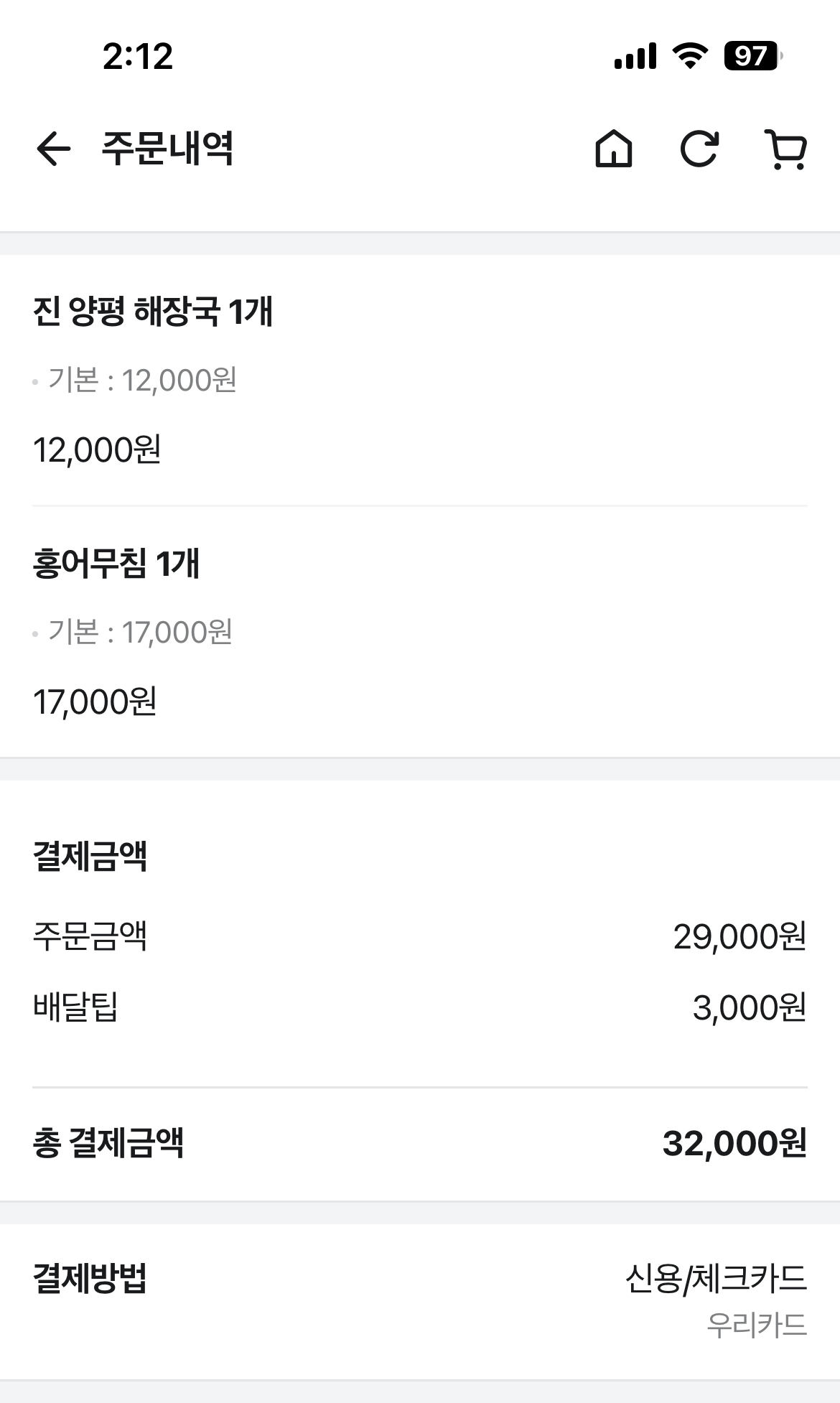This screenshot has width=840, height=1403.
Task: Tap the 기본 : 17,000원 option line
Action: point(140,632)
